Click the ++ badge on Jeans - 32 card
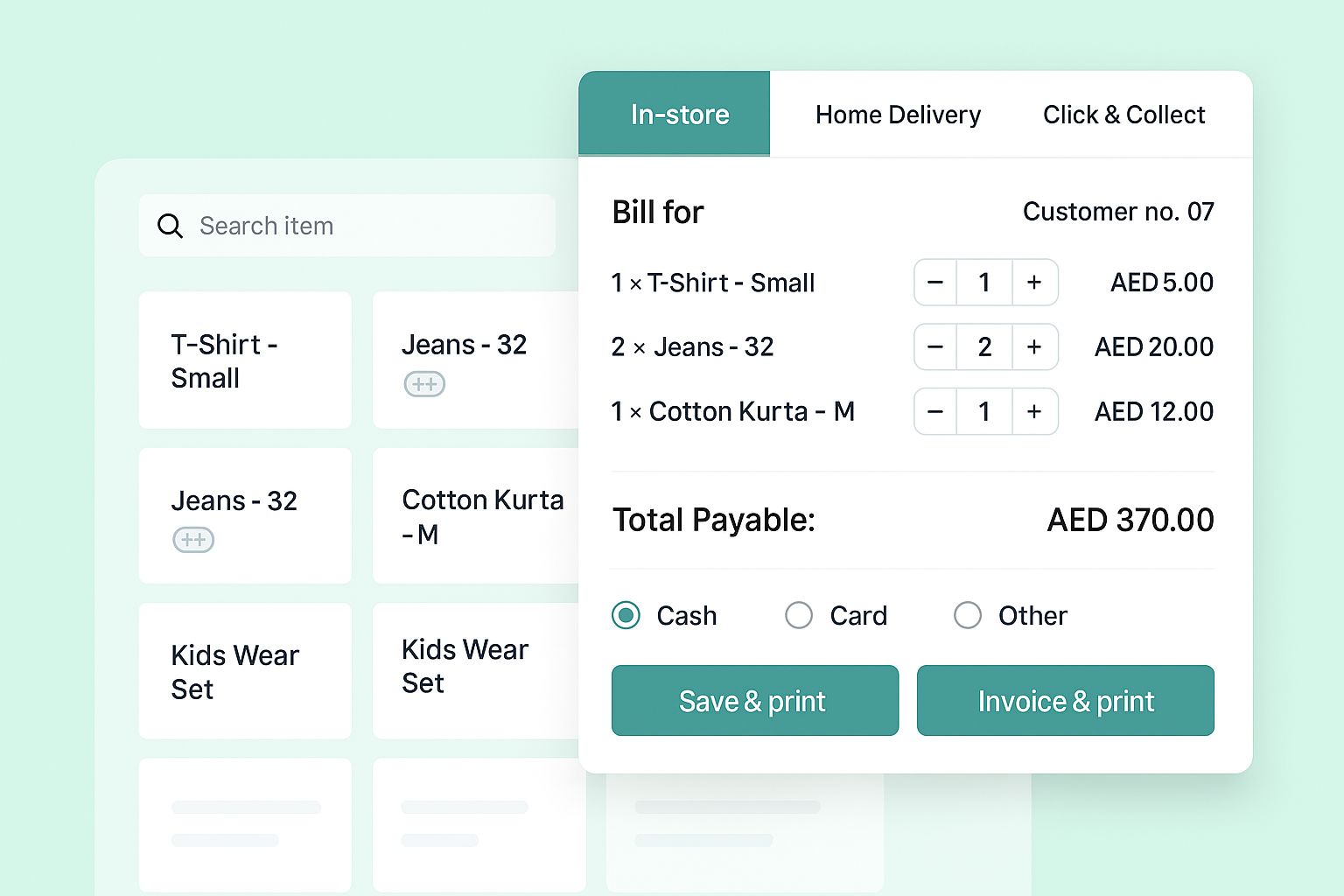1344x896 pixels. (x=424, y=384)
